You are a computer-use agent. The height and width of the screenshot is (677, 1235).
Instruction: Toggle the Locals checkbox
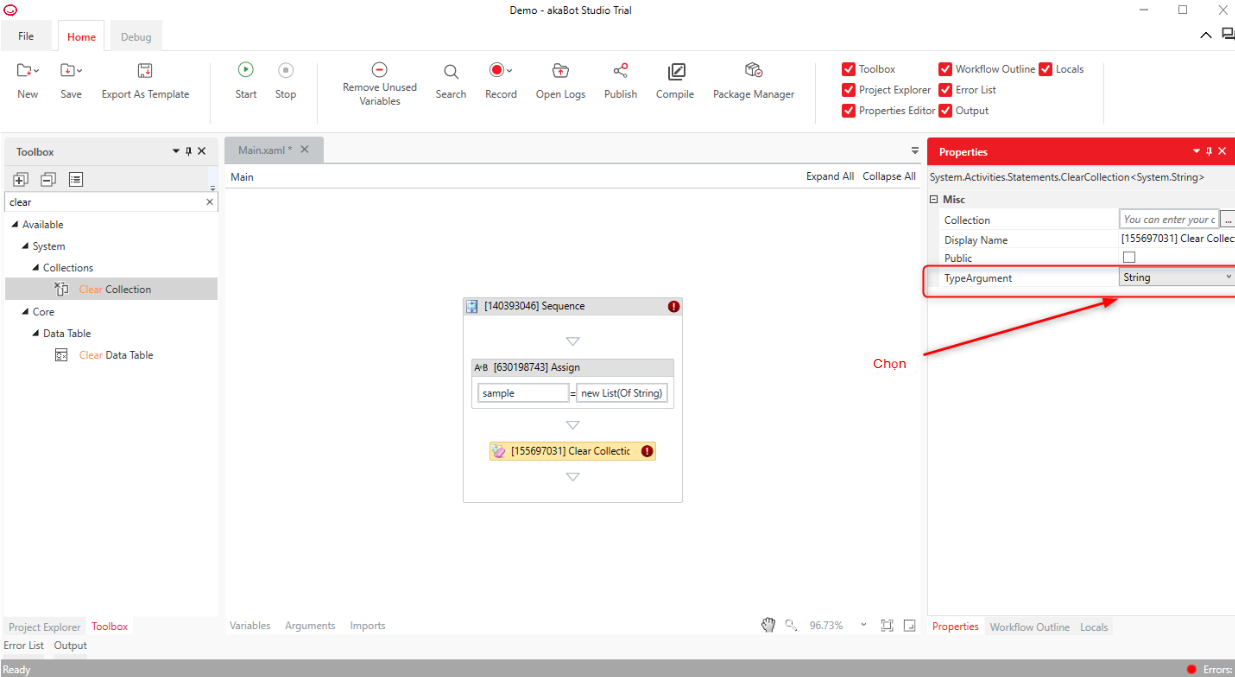click(1046, 69)
